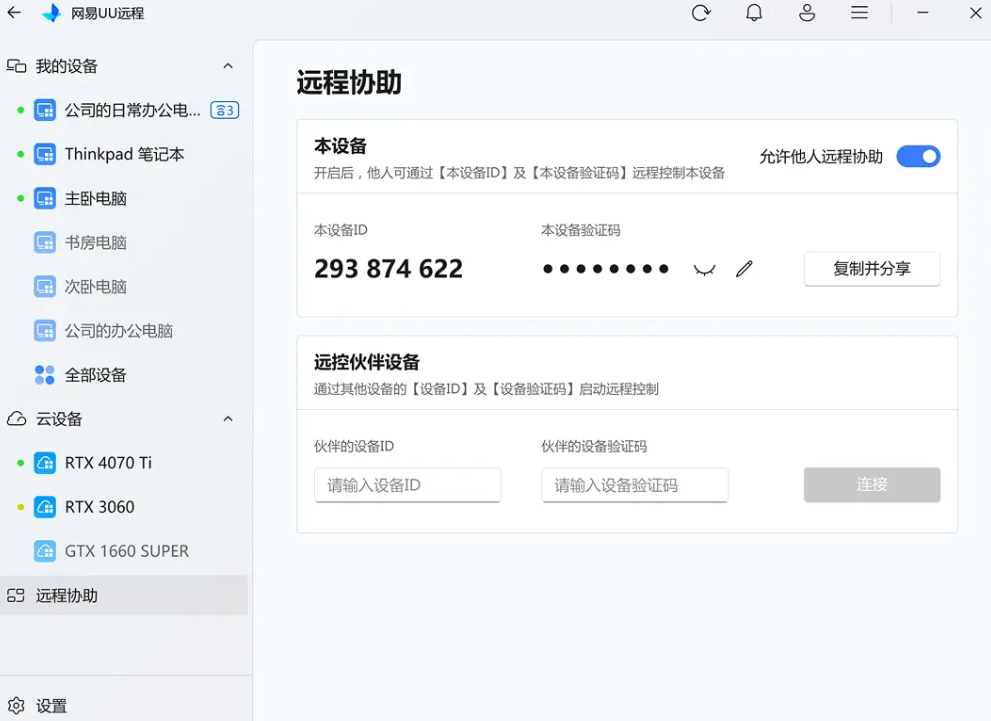Open the notification bell
This screenshot has height=721, width=991.
pyautogui.click(x=754, y=13)
